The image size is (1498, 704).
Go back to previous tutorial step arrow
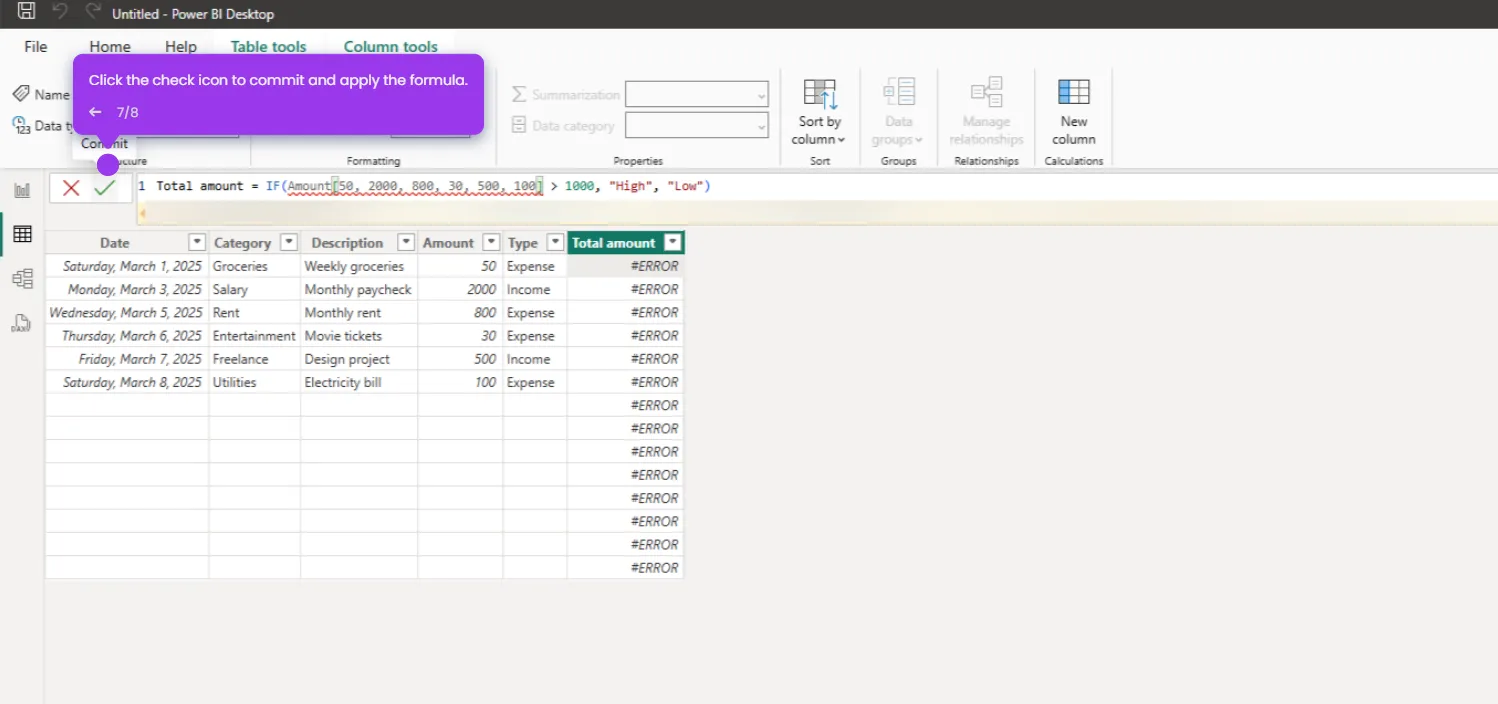(95, 112)
